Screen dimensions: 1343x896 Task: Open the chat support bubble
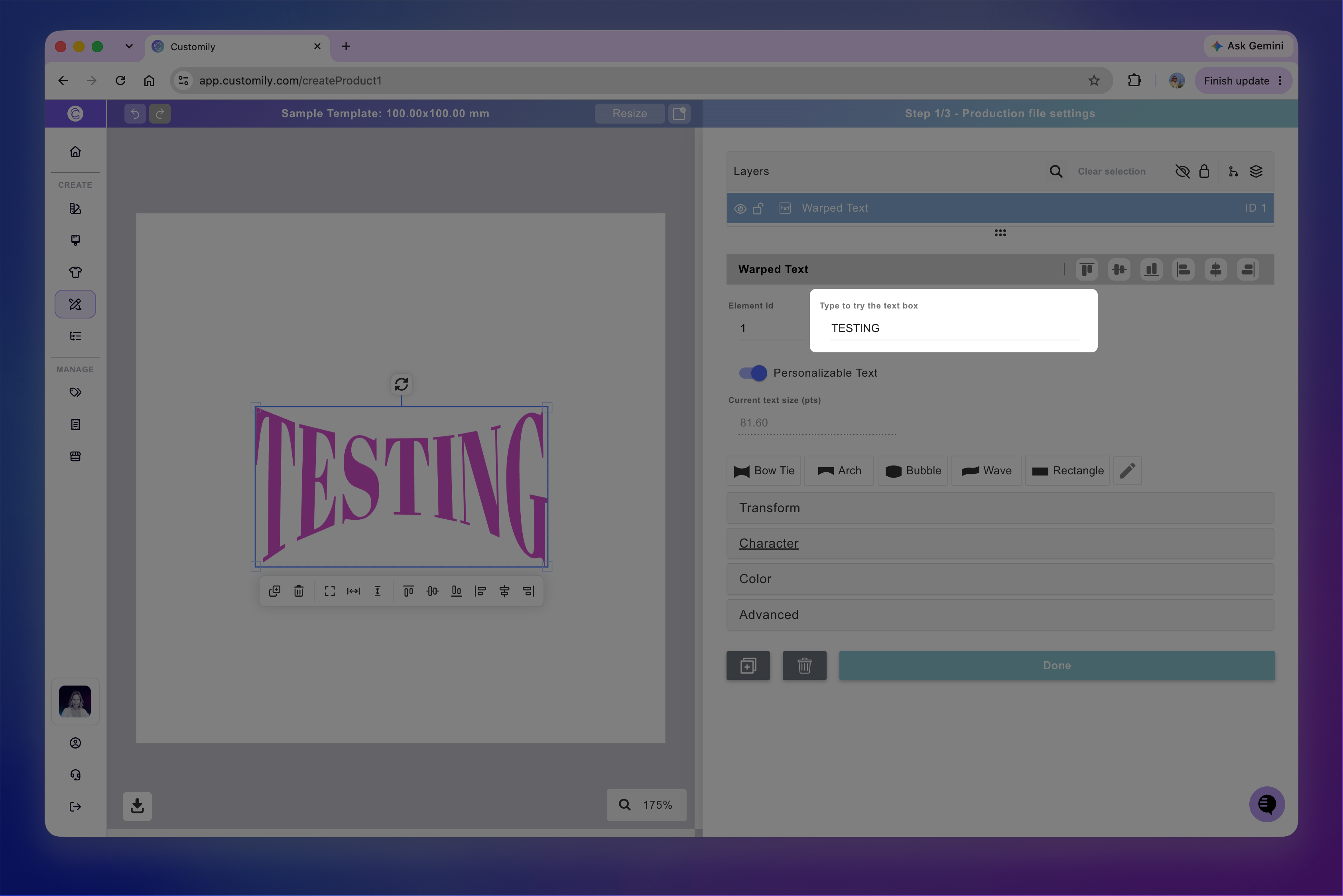point(1267,804)
